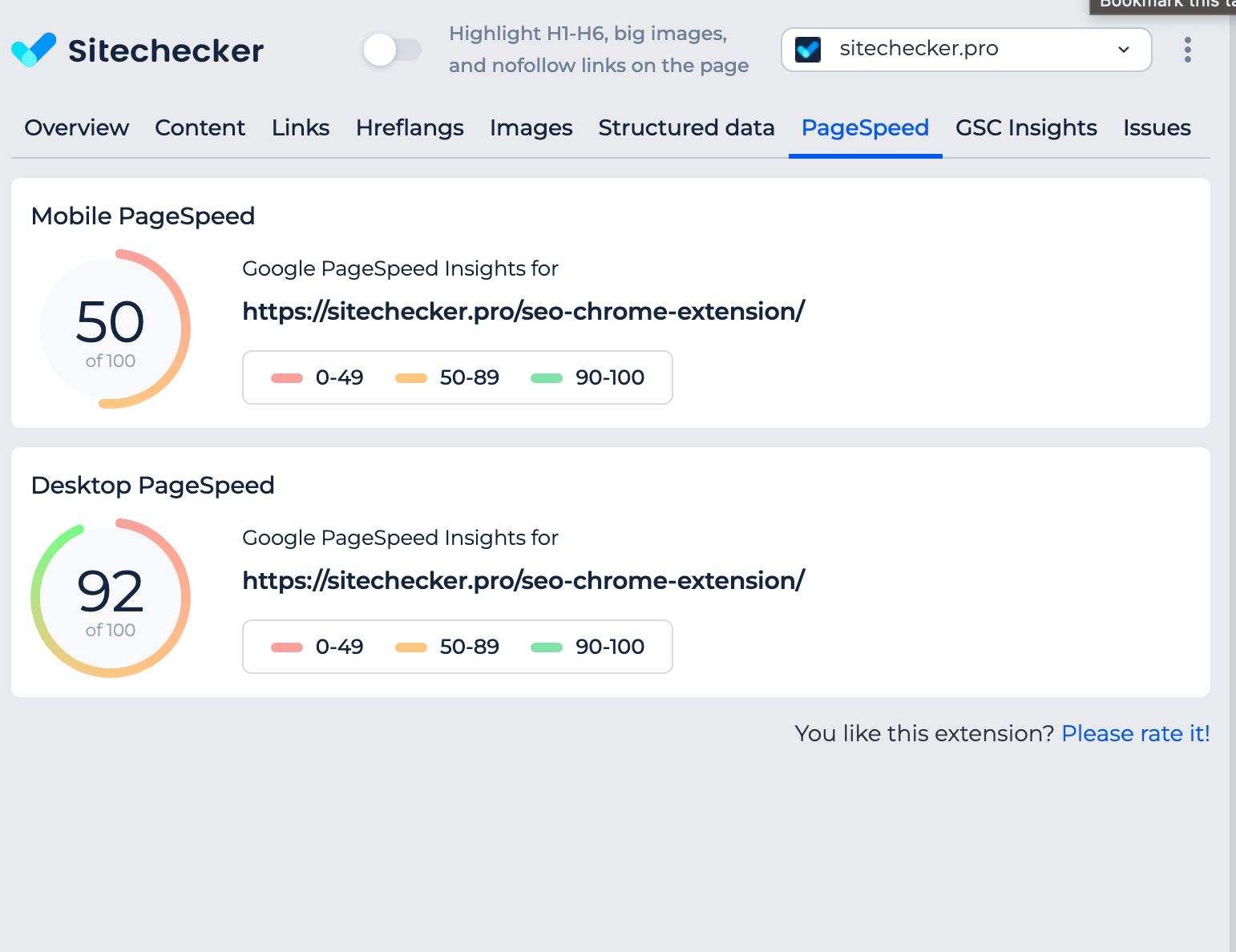View the Structured data tab
1236x952 pixels.
point(686,128)
